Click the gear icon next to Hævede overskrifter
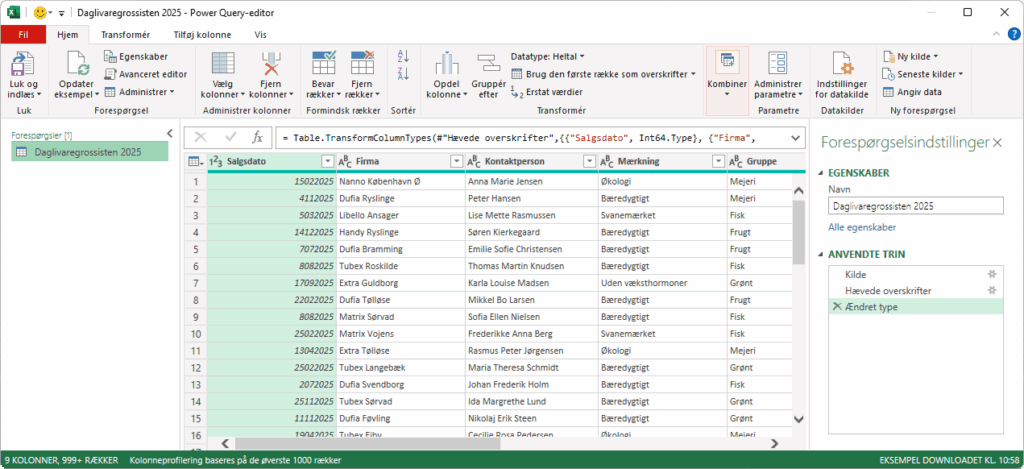Image resolution: width=1024 pixels, height=469 pixels. point(992,291)
